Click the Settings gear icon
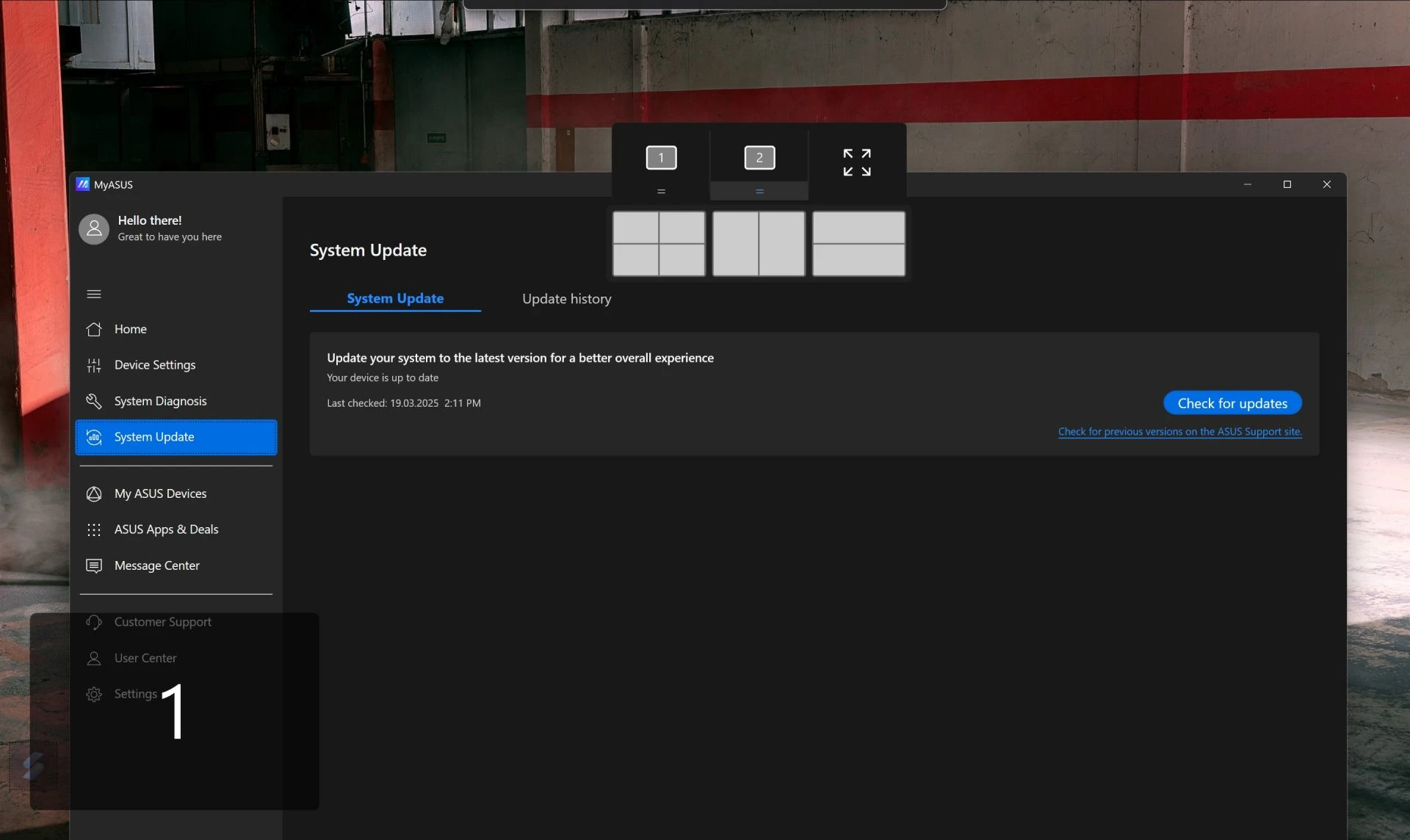The width and height of the screenshot is (1410, 840). (x=94, y=694)
